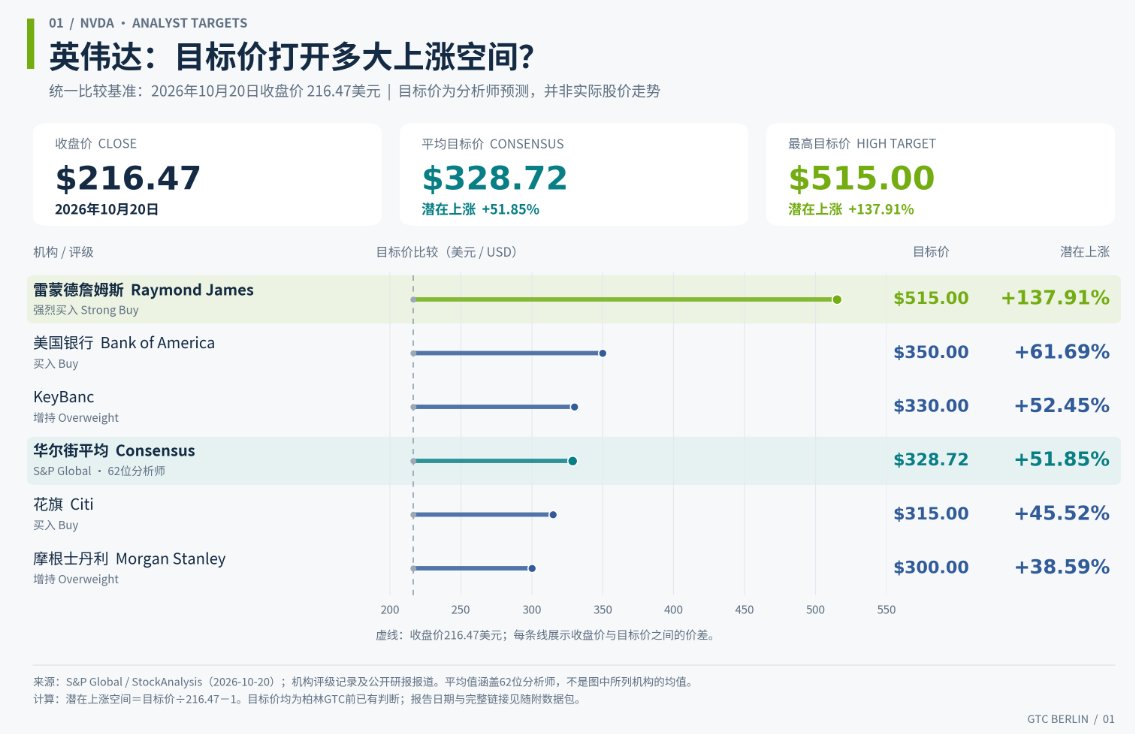Click $328.72 in the 华尔街平均 Consensus row

point(931,460)
